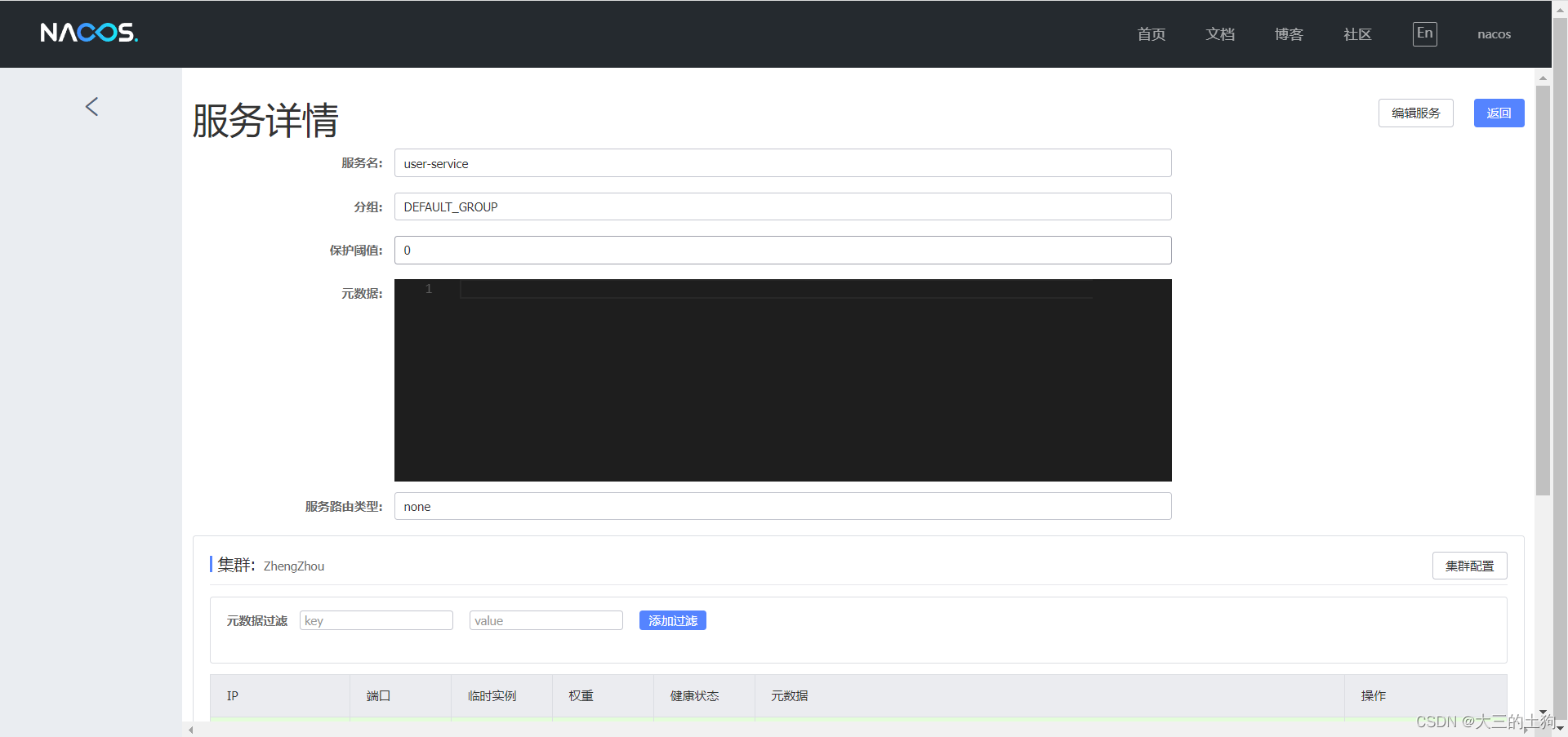Click the 元数据过滤 label
1568x737 pixels.
(x=257, y=621)
